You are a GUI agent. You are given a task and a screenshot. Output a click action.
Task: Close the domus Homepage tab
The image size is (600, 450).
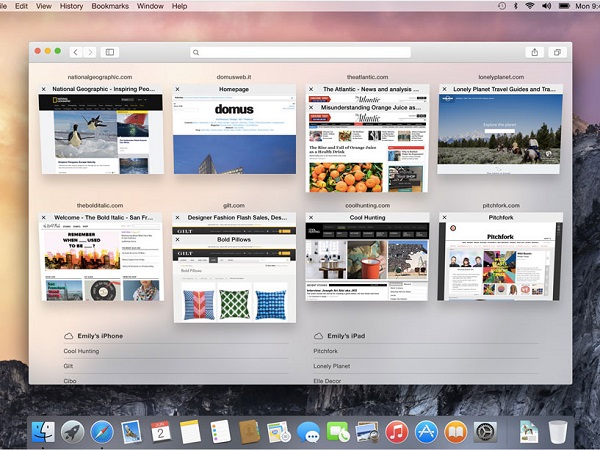pos(178,89)
